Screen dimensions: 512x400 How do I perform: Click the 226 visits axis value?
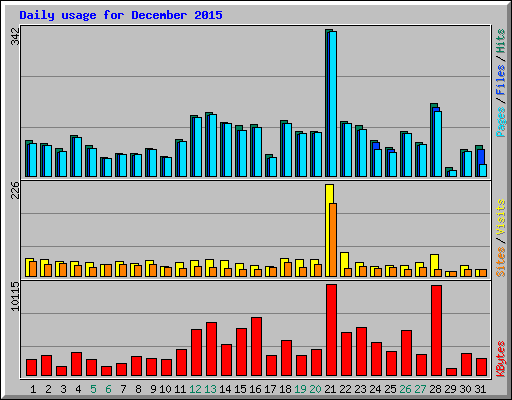click(x=15, y=190)
